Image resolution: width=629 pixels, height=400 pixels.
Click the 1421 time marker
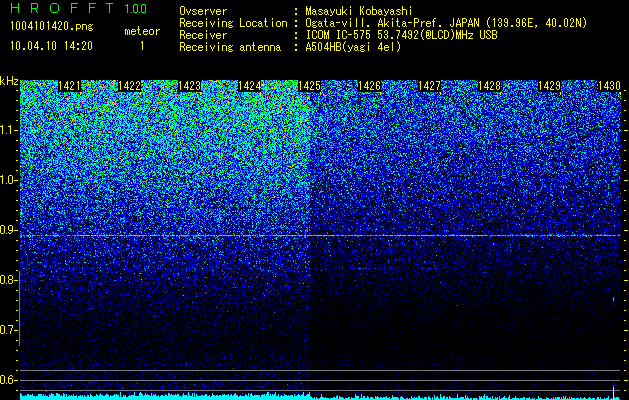[69, 86]
